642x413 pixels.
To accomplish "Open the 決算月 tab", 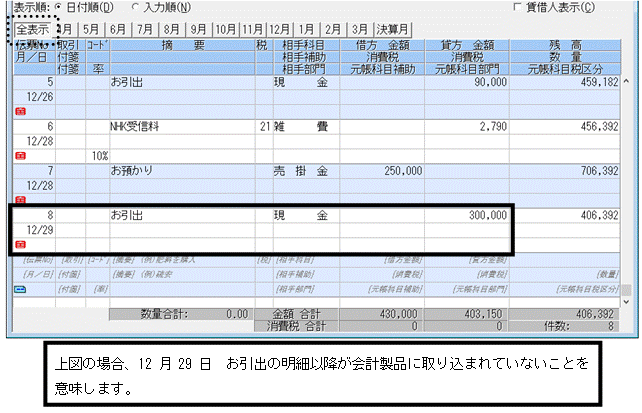I will pos(392,29).
